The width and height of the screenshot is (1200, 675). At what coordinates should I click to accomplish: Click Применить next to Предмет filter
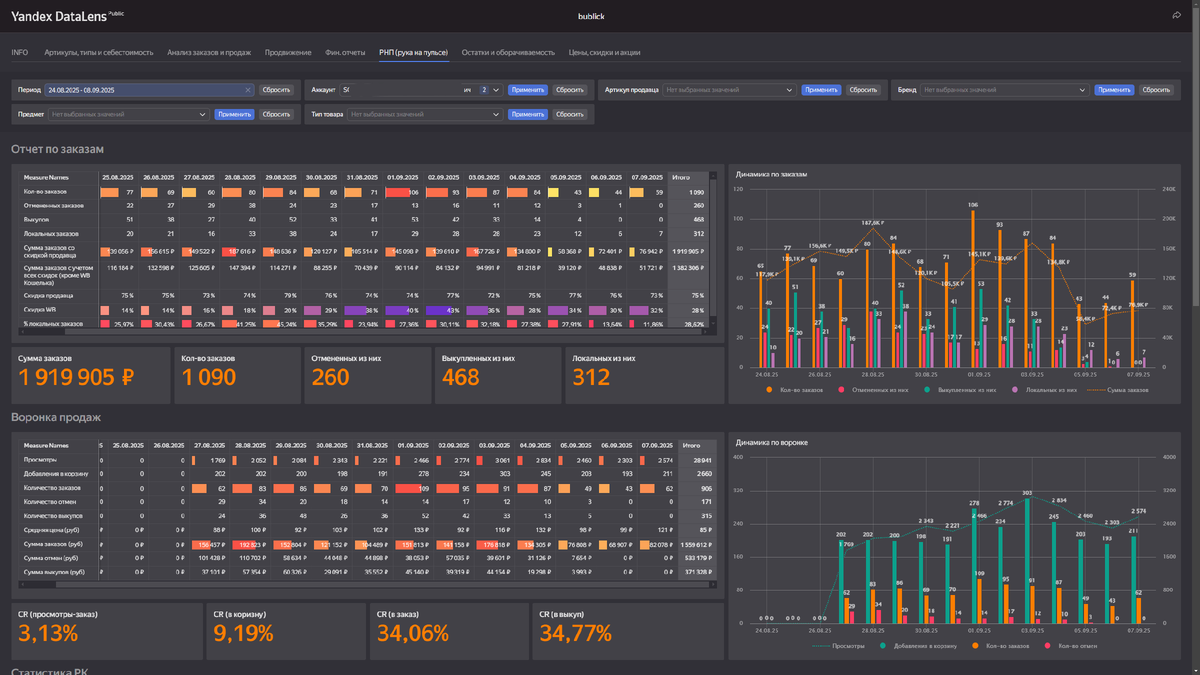click(x=234, y=114)
